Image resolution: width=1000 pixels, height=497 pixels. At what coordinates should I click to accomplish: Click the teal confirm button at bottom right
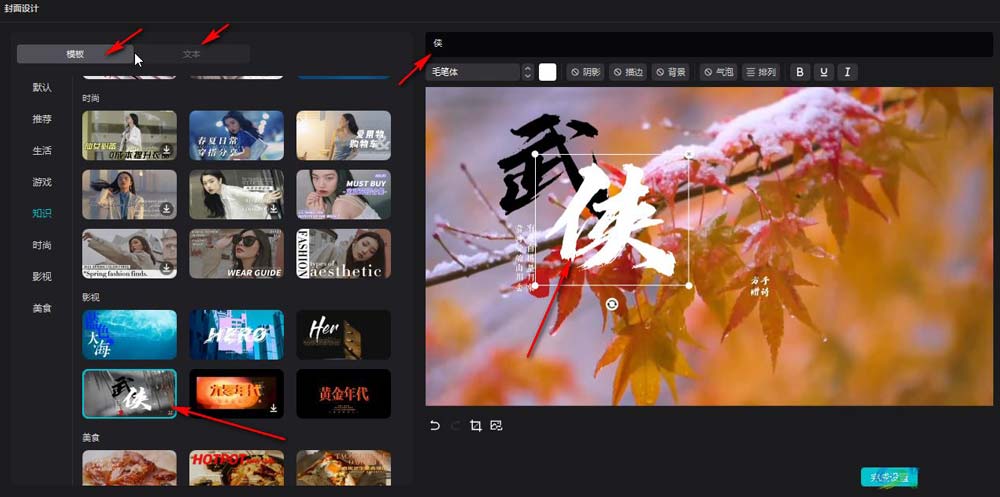pos(888,477)
